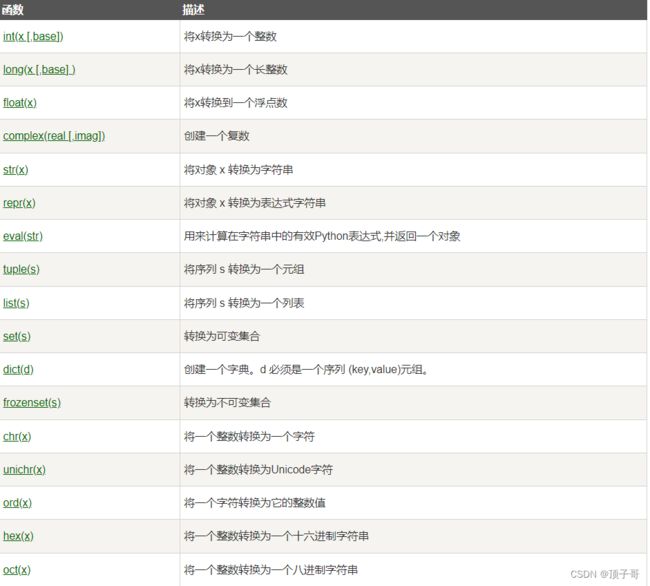The width and height of the screenshot is (650, 586).
Task: Select the text 将x转换为一个整数
Action: click(x=230, y=36)
